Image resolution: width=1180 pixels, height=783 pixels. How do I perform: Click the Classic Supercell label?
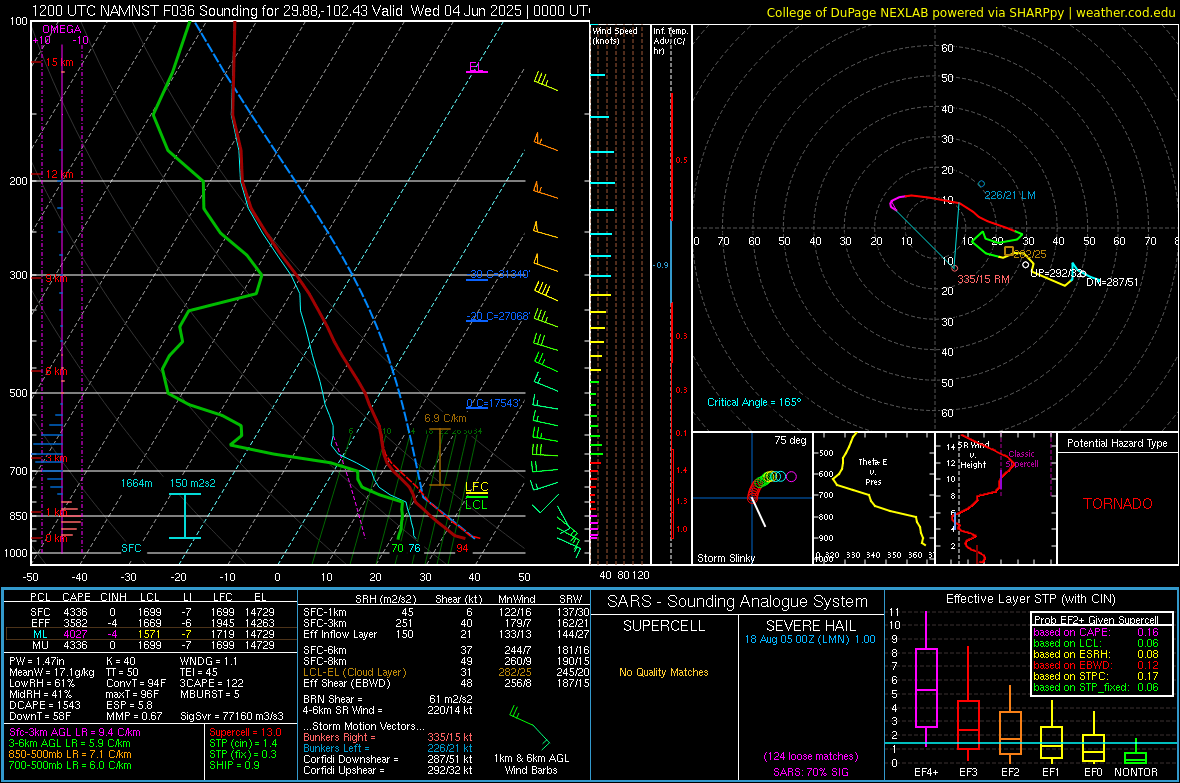click(x=1022, y=459)
